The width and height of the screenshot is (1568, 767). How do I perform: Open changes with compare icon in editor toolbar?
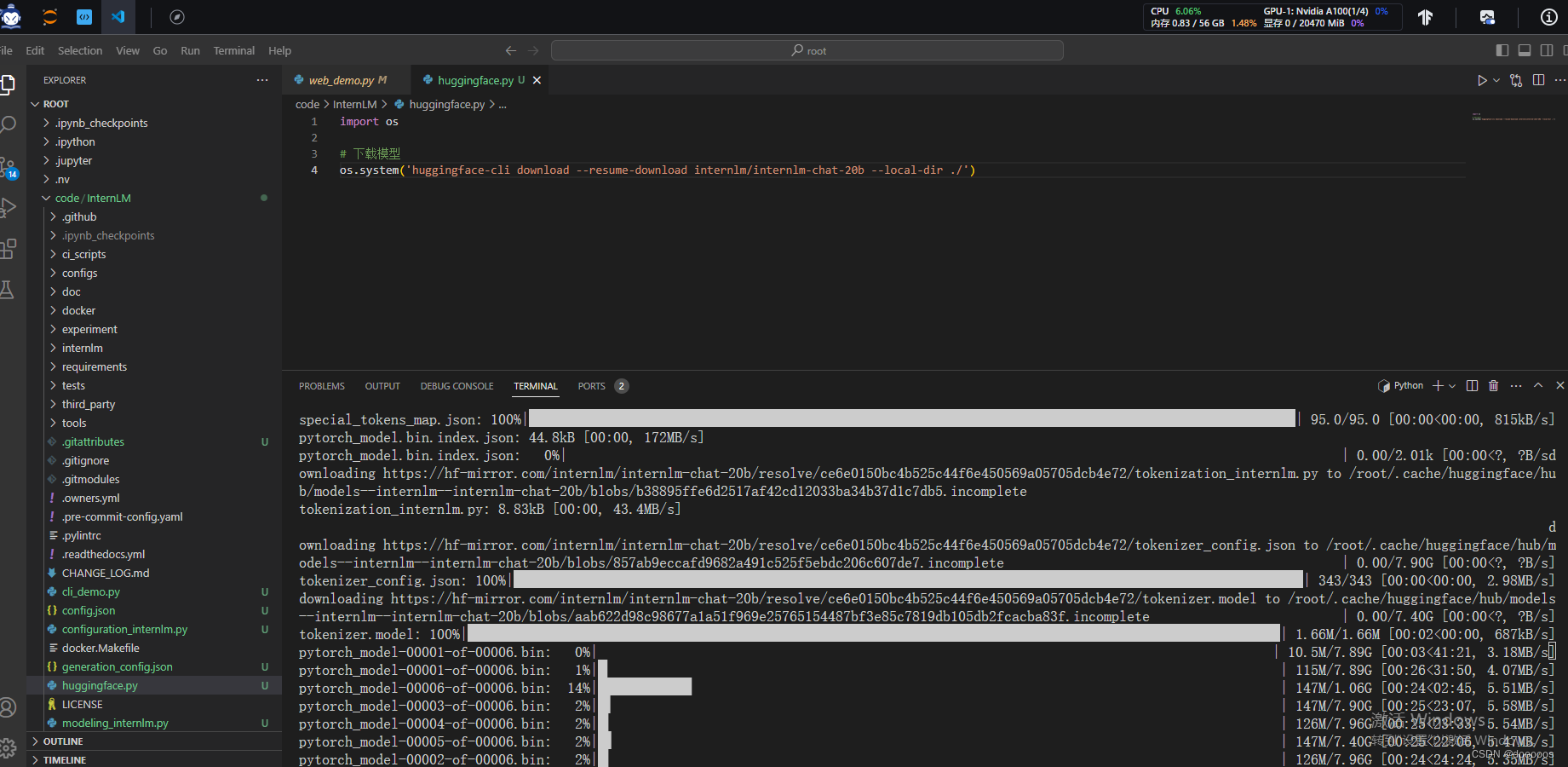(1516, 80)
